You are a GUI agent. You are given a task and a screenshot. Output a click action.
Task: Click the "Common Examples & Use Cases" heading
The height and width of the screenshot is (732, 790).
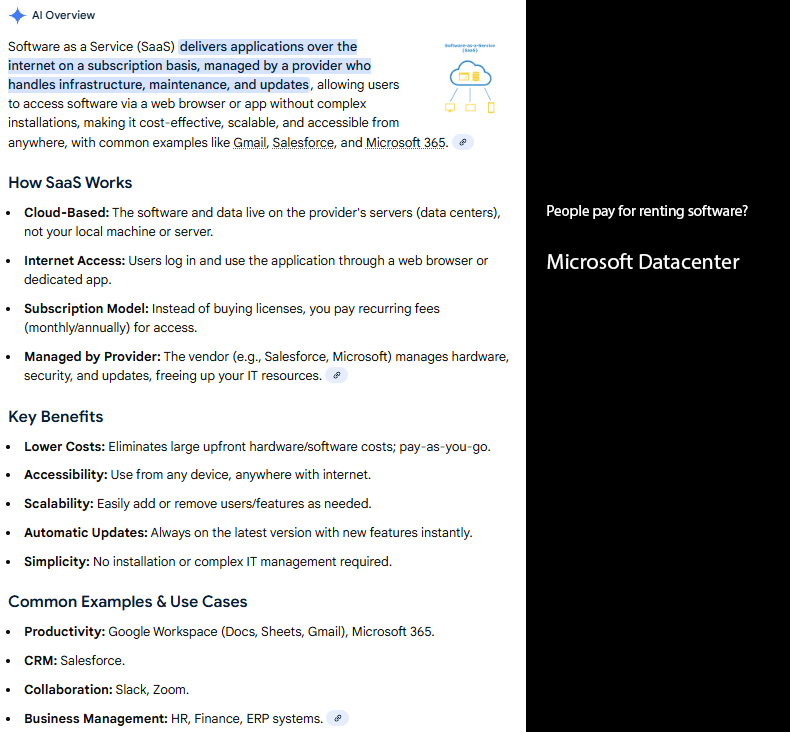(x=128, y=602)
